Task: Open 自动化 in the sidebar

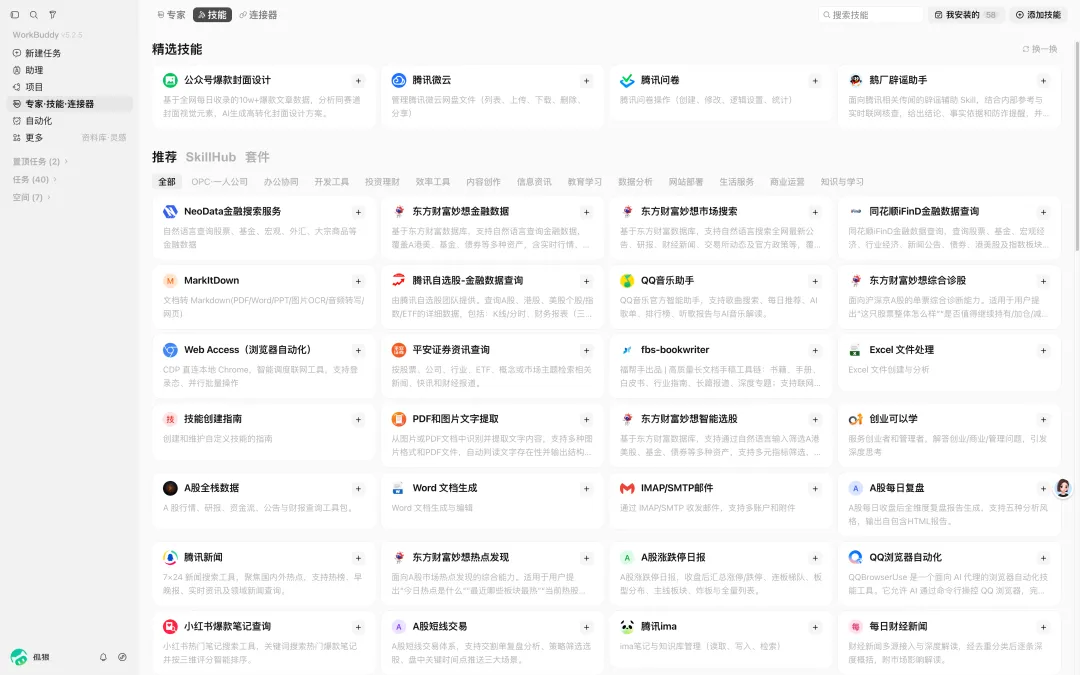Action: point(70,121)
